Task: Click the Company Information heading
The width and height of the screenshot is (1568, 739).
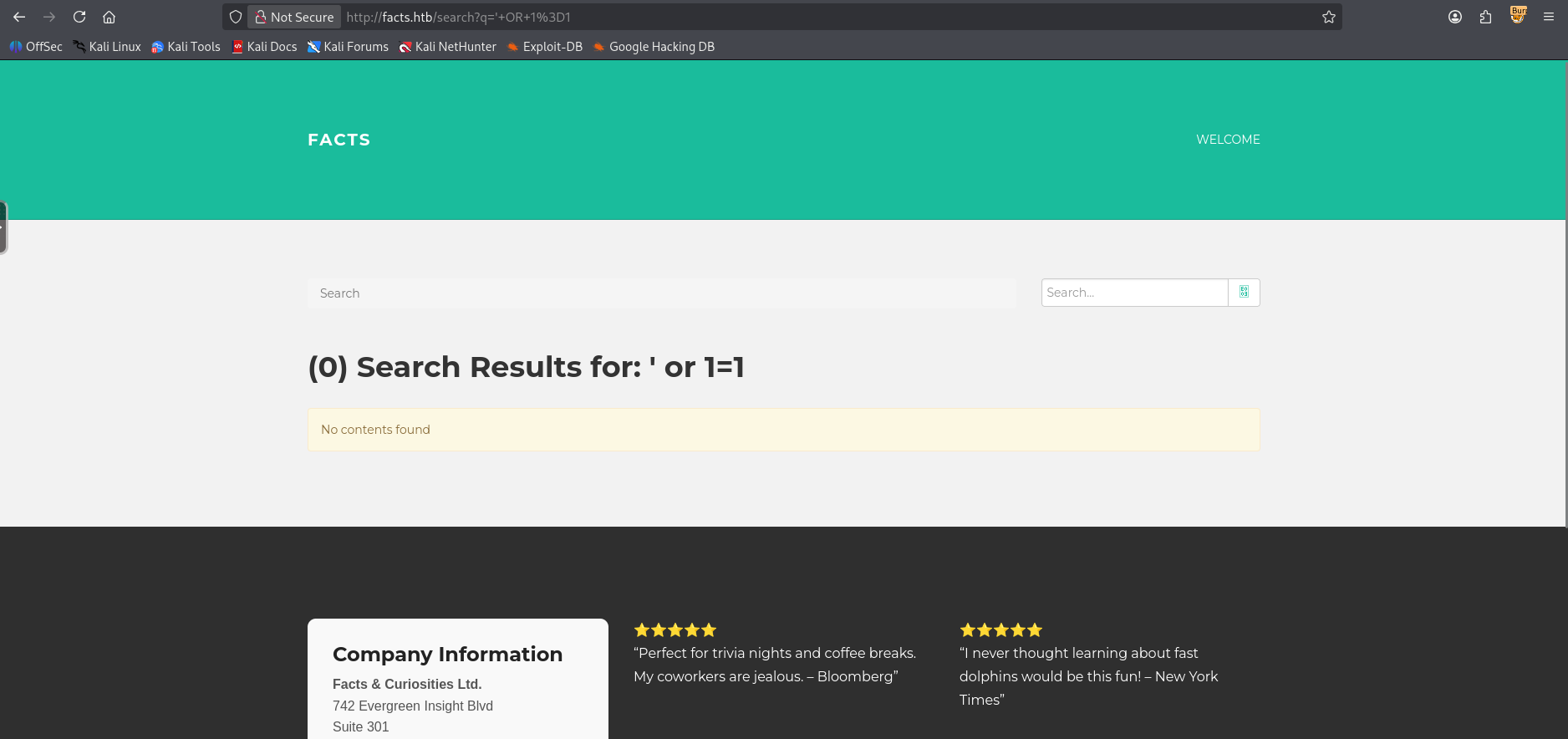Action: [x=447, y=654]
